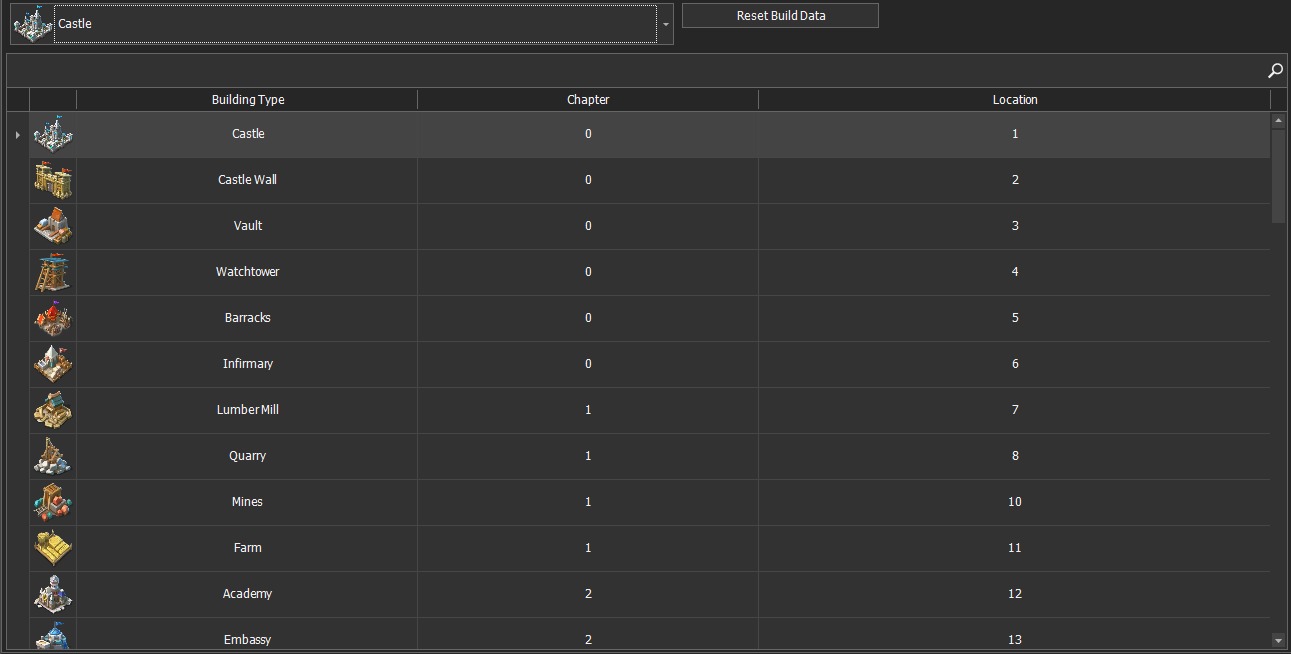
Task: Select the Castle Wall name cell
Action: (247, 180)
